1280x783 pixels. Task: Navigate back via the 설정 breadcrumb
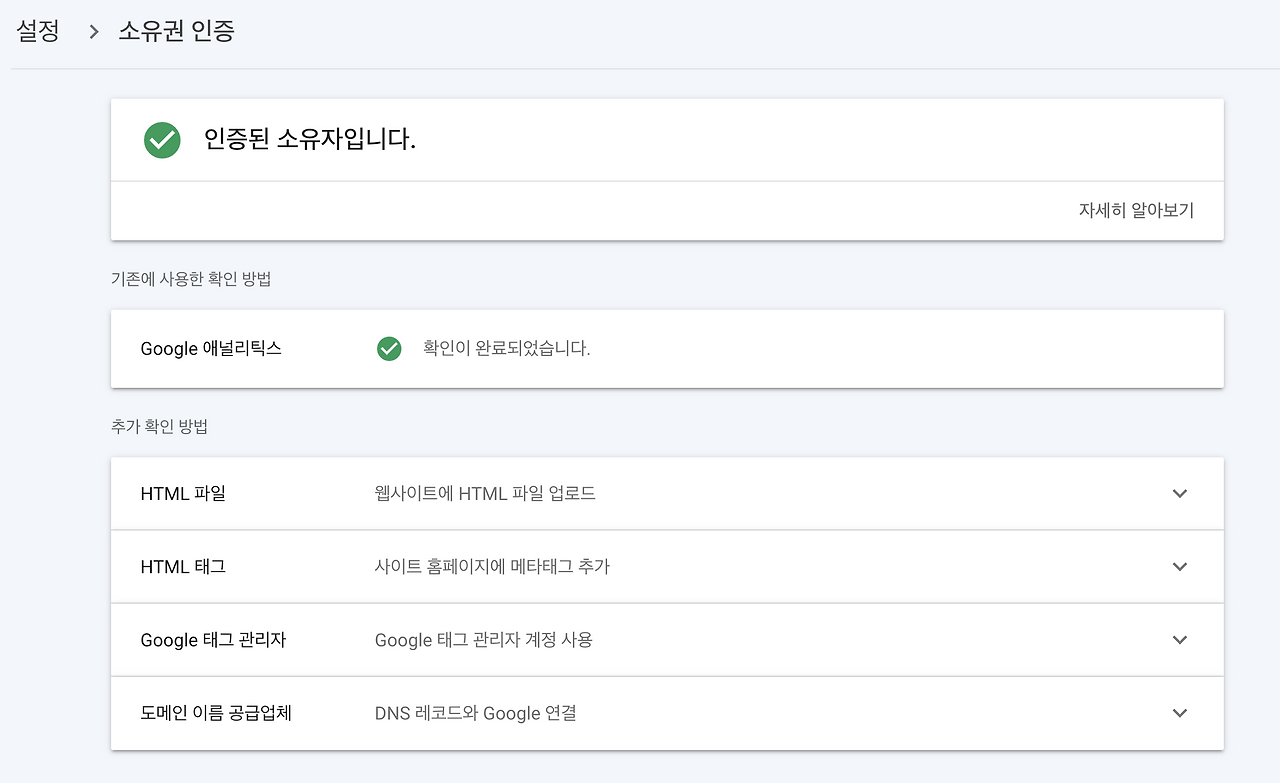36,31
